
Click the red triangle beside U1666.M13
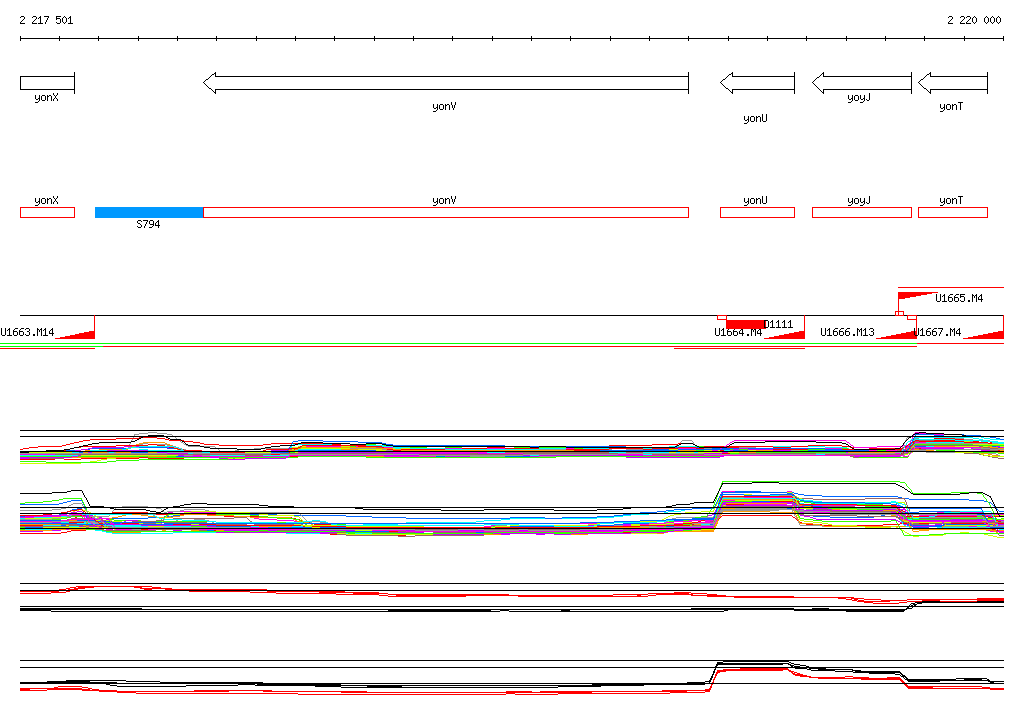coord(898,334)
